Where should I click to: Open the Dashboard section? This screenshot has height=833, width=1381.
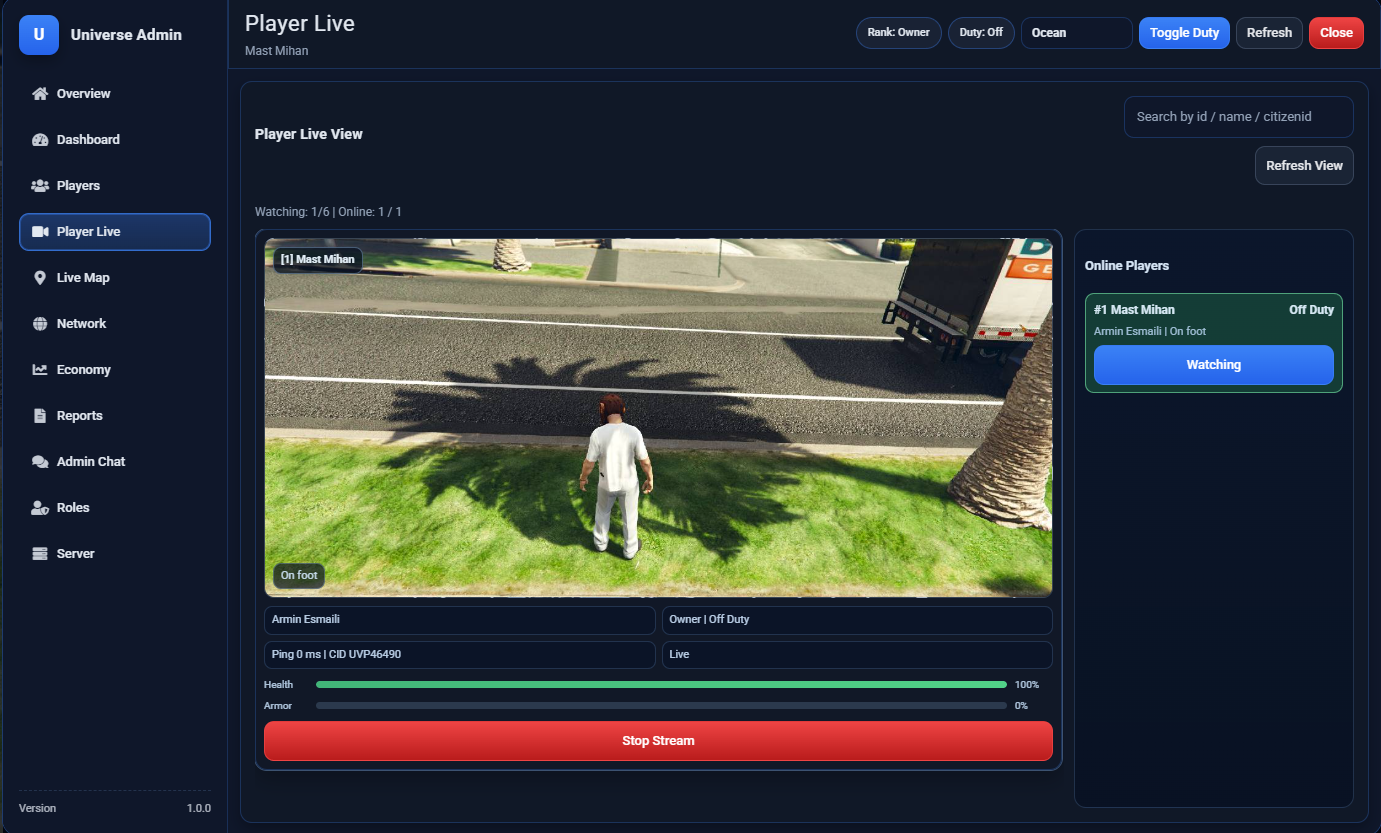click(x=115, y=140)
